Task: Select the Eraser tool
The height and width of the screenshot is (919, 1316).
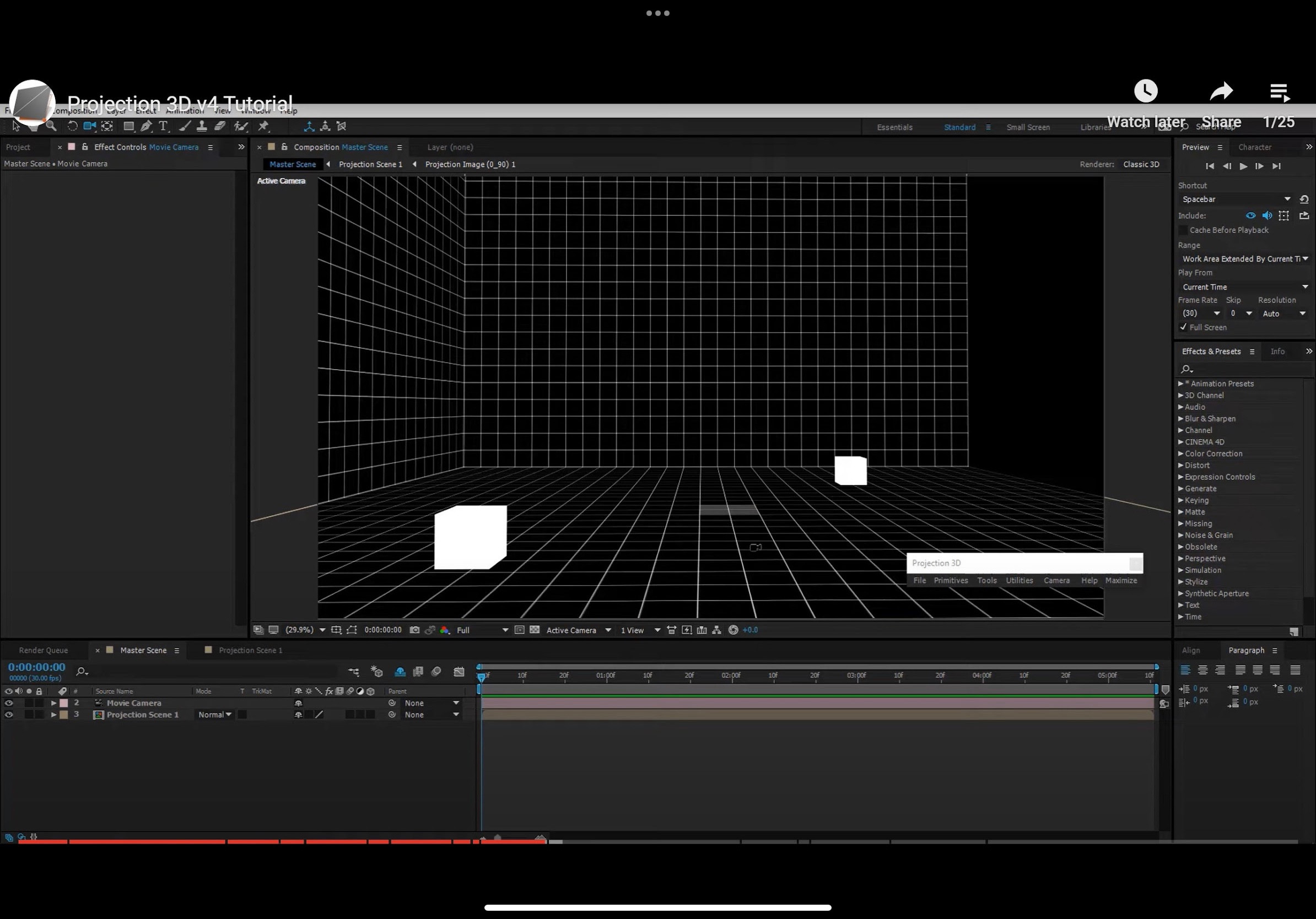Action: pyautogui.click(x=220, y=126)
